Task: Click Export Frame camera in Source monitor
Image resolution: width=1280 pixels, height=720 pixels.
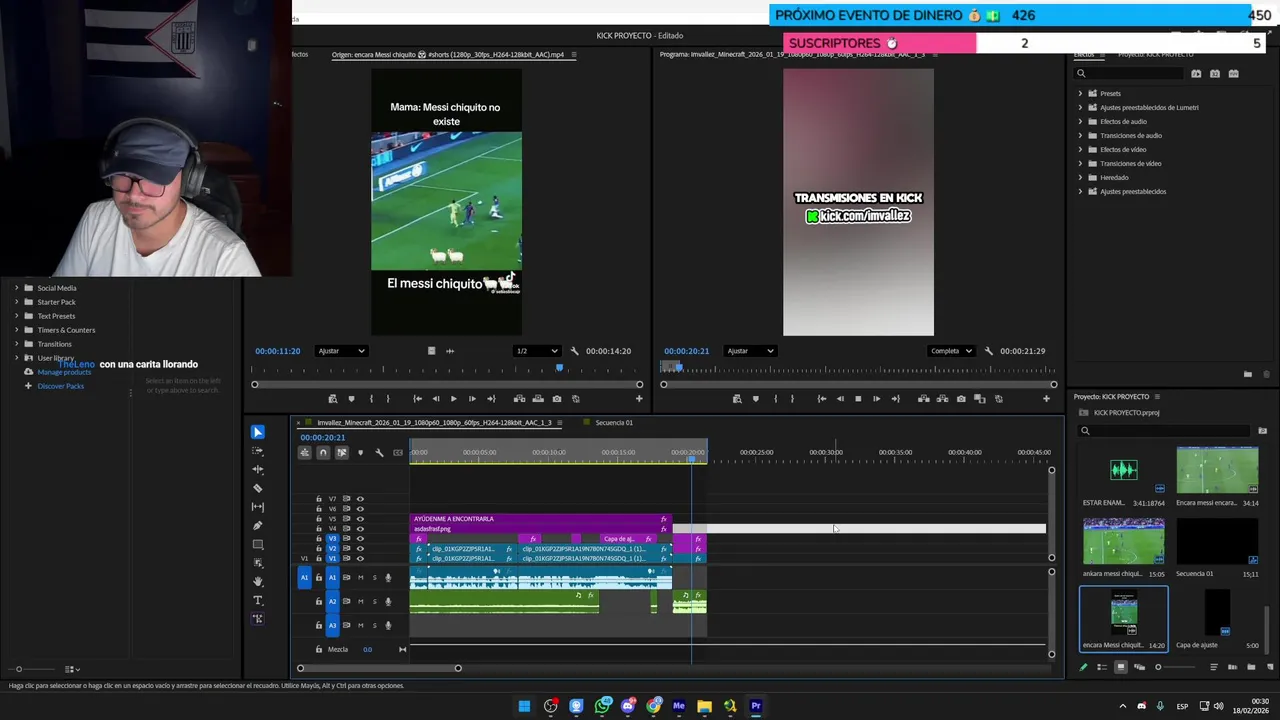Action: pyautogui.click(x=557, y=399)
